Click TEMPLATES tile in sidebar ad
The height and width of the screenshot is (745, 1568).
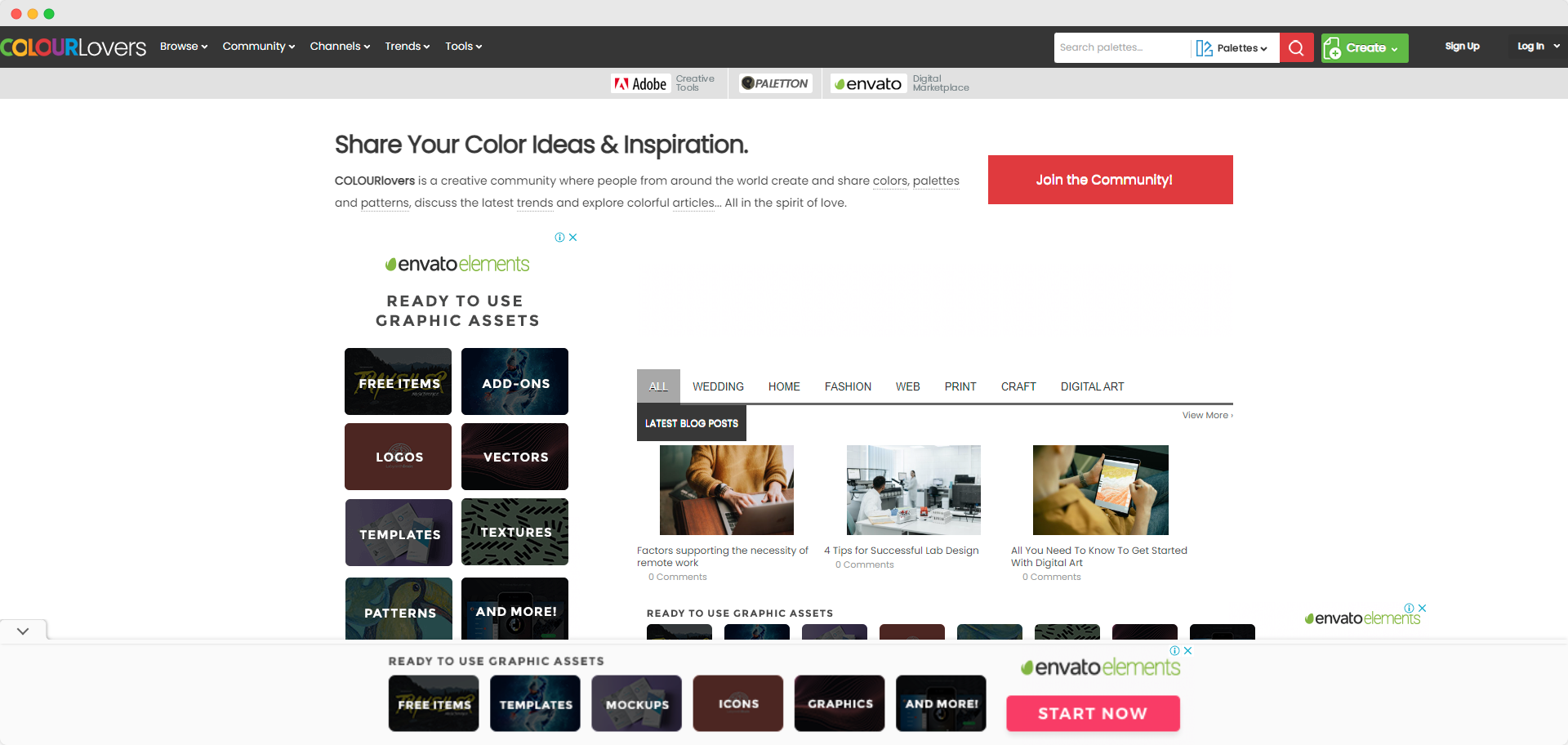pyautogui.click(x=399, y=533)
